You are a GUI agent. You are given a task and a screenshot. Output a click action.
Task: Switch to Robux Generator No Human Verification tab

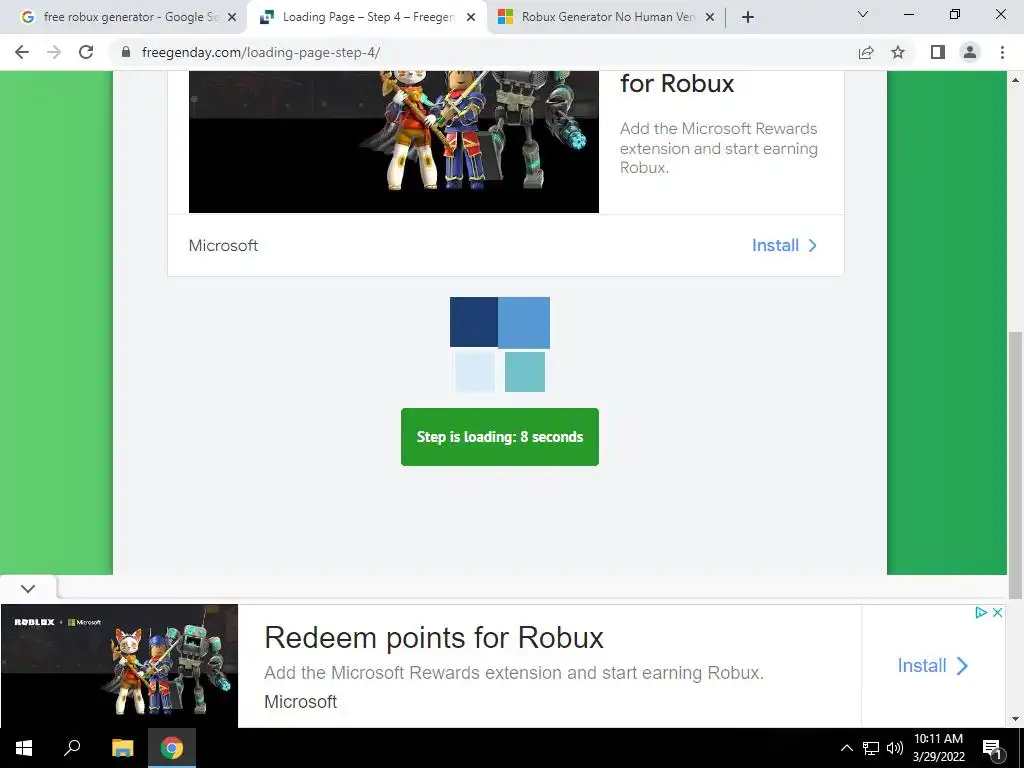click(x=607, y=18)
